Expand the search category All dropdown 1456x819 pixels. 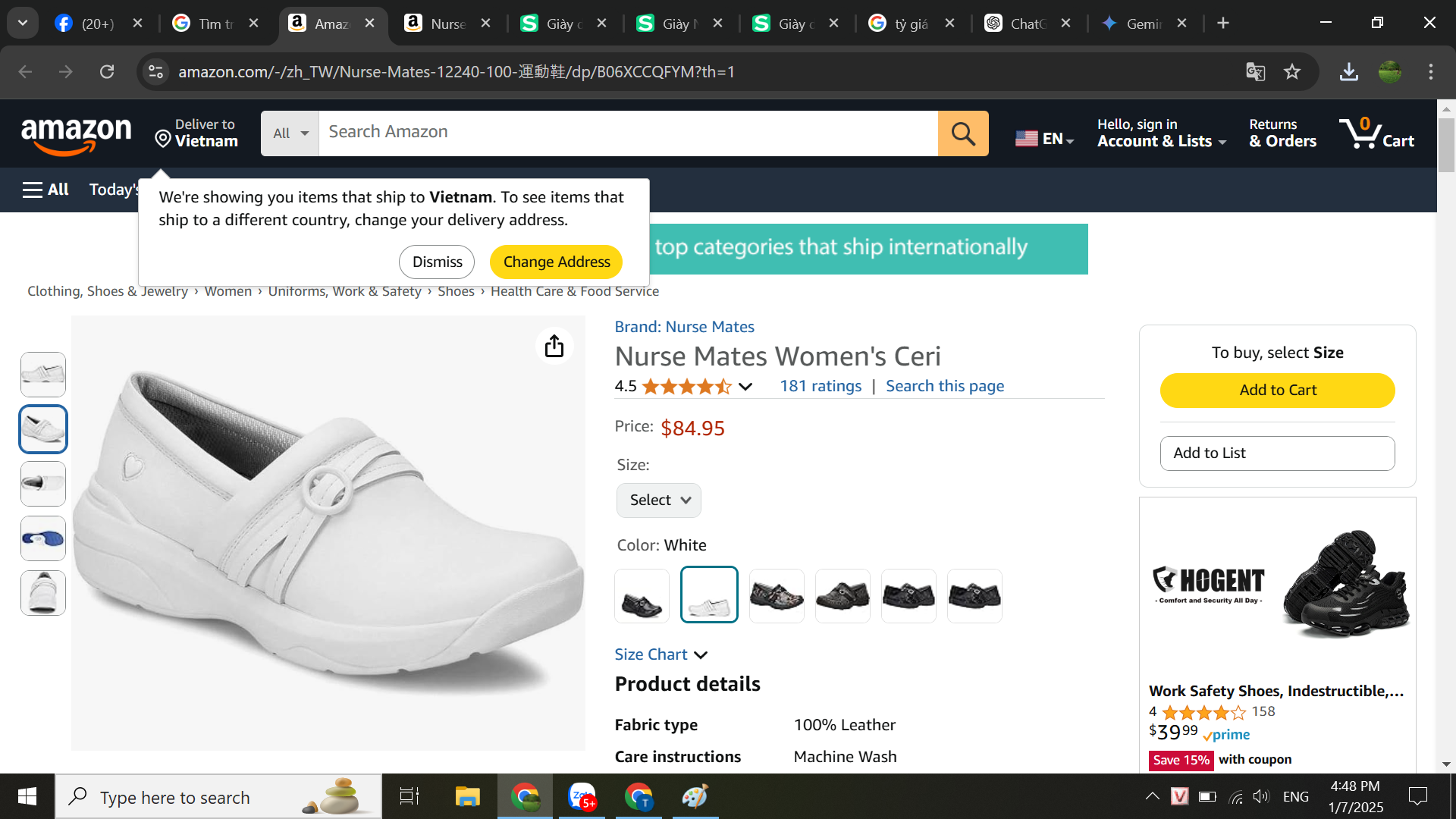tap(290, 133)
